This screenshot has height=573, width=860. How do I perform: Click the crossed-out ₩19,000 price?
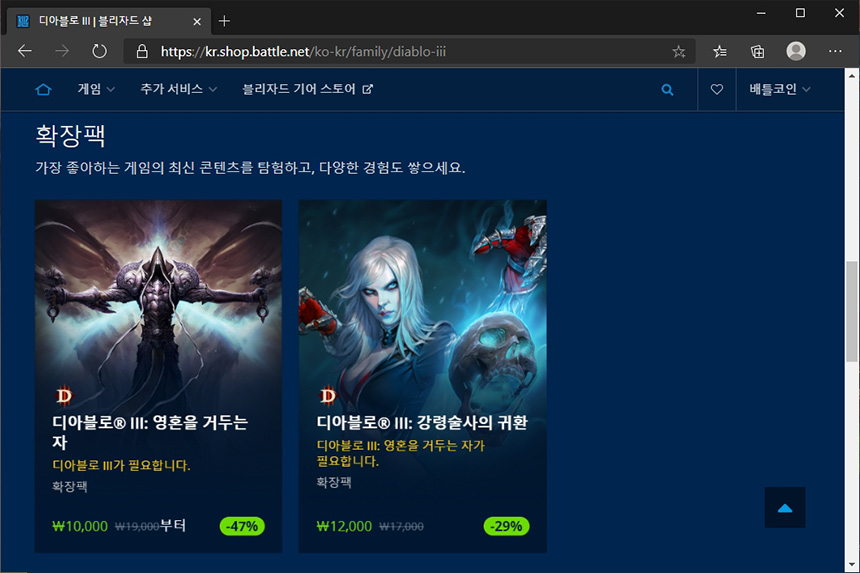137,527
